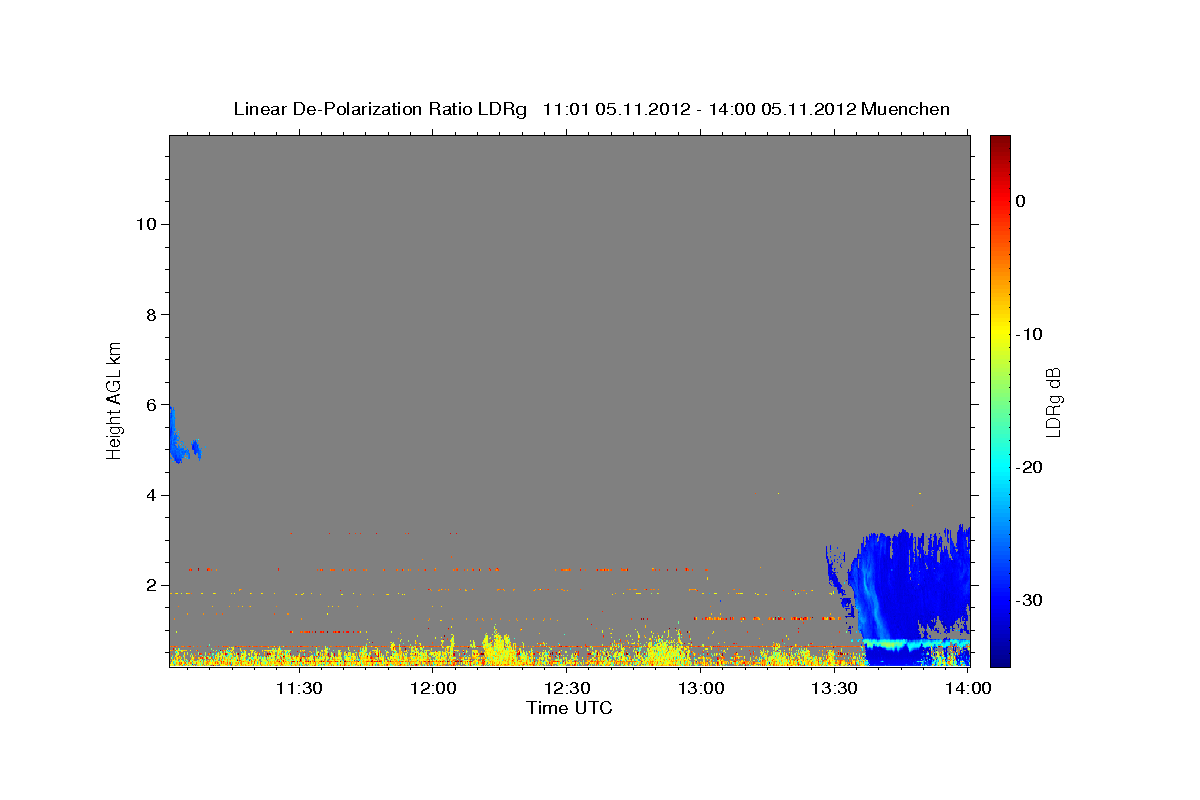Click the "Time UTC" x-axis label
Image resolution: width=1200 pixels, height=800 pixels.
(x=569, y=708)
